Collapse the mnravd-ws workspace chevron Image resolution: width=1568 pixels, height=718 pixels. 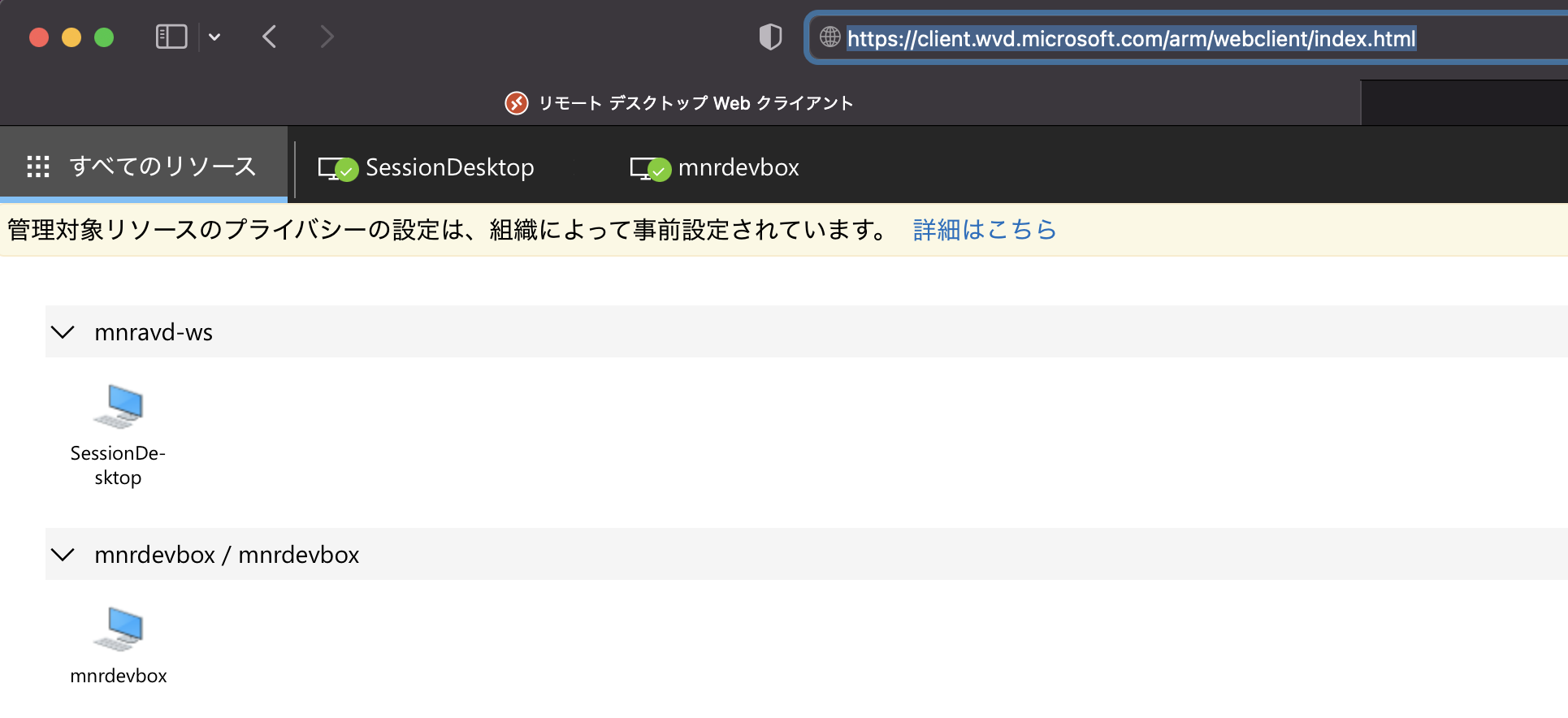[x=63, y=332]
